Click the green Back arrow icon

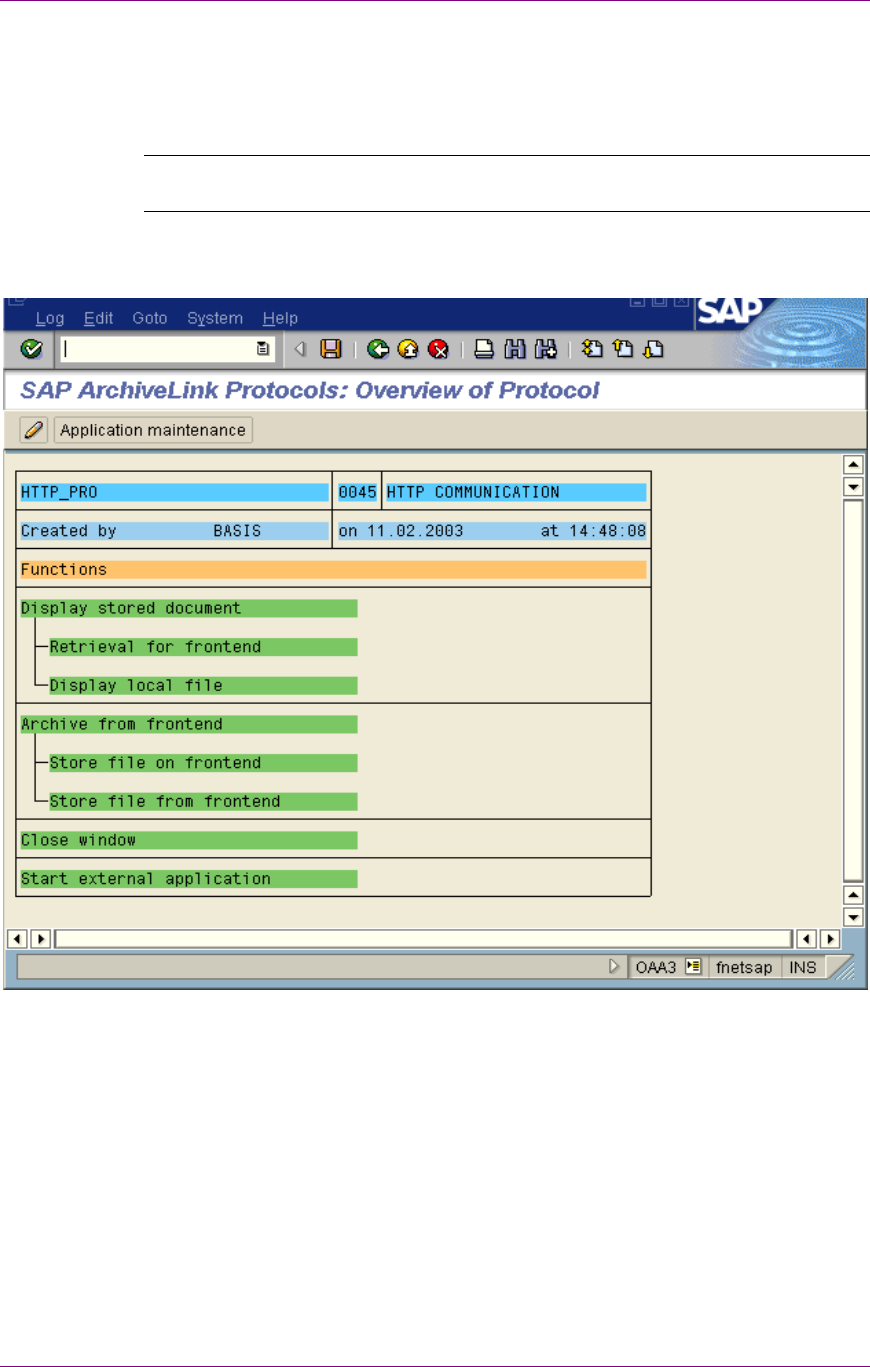click(377, 349)
